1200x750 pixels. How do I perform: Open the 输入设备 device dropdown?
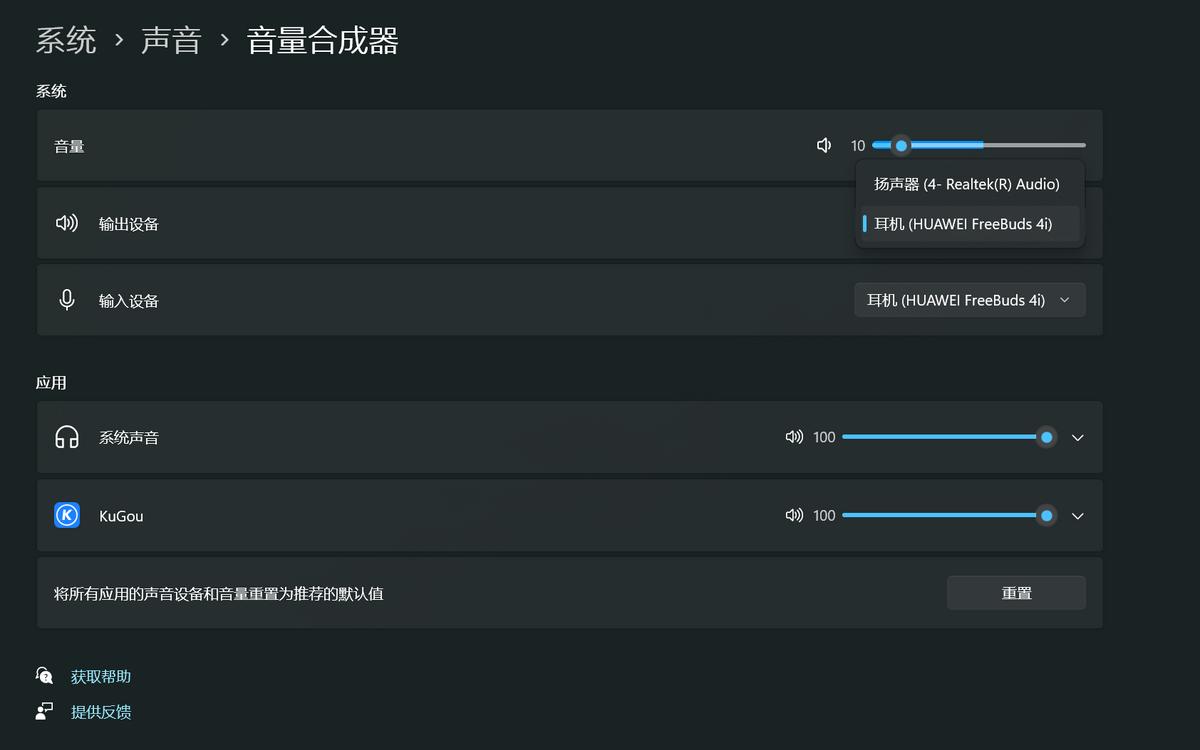click(970, 300)
